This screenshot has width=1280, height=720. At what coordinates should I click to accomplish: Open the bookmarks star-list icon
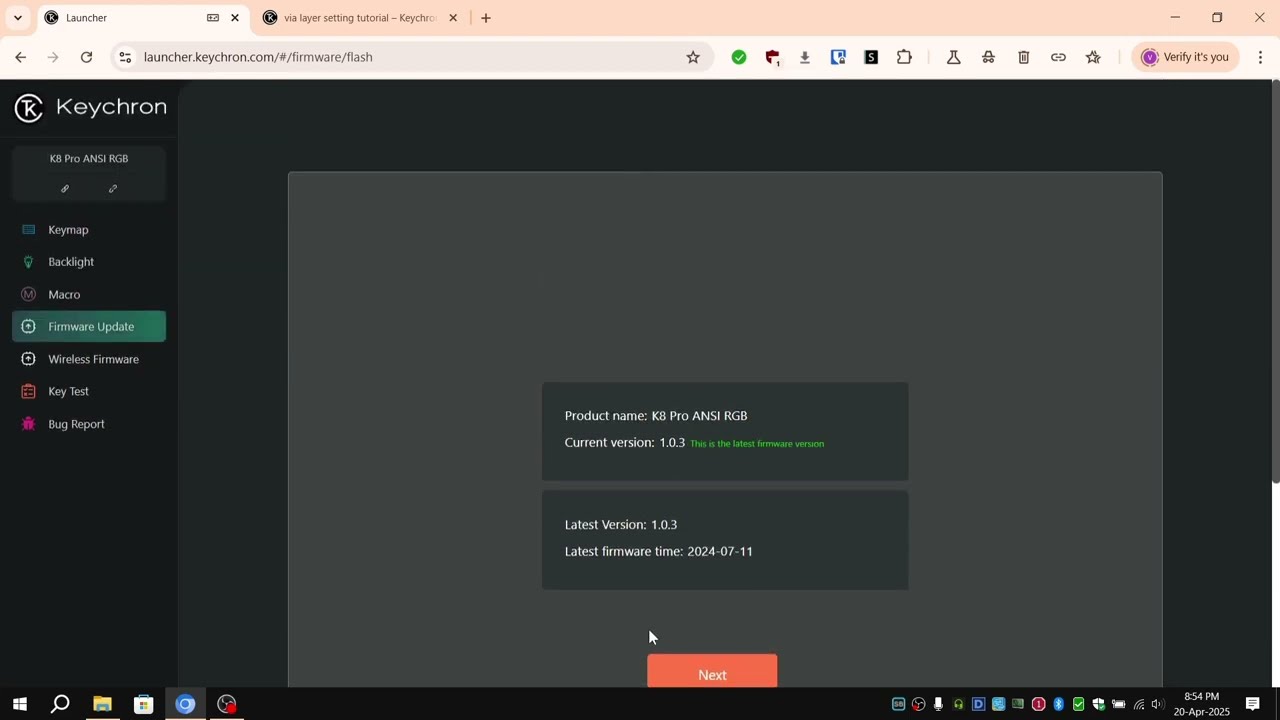1093,57
